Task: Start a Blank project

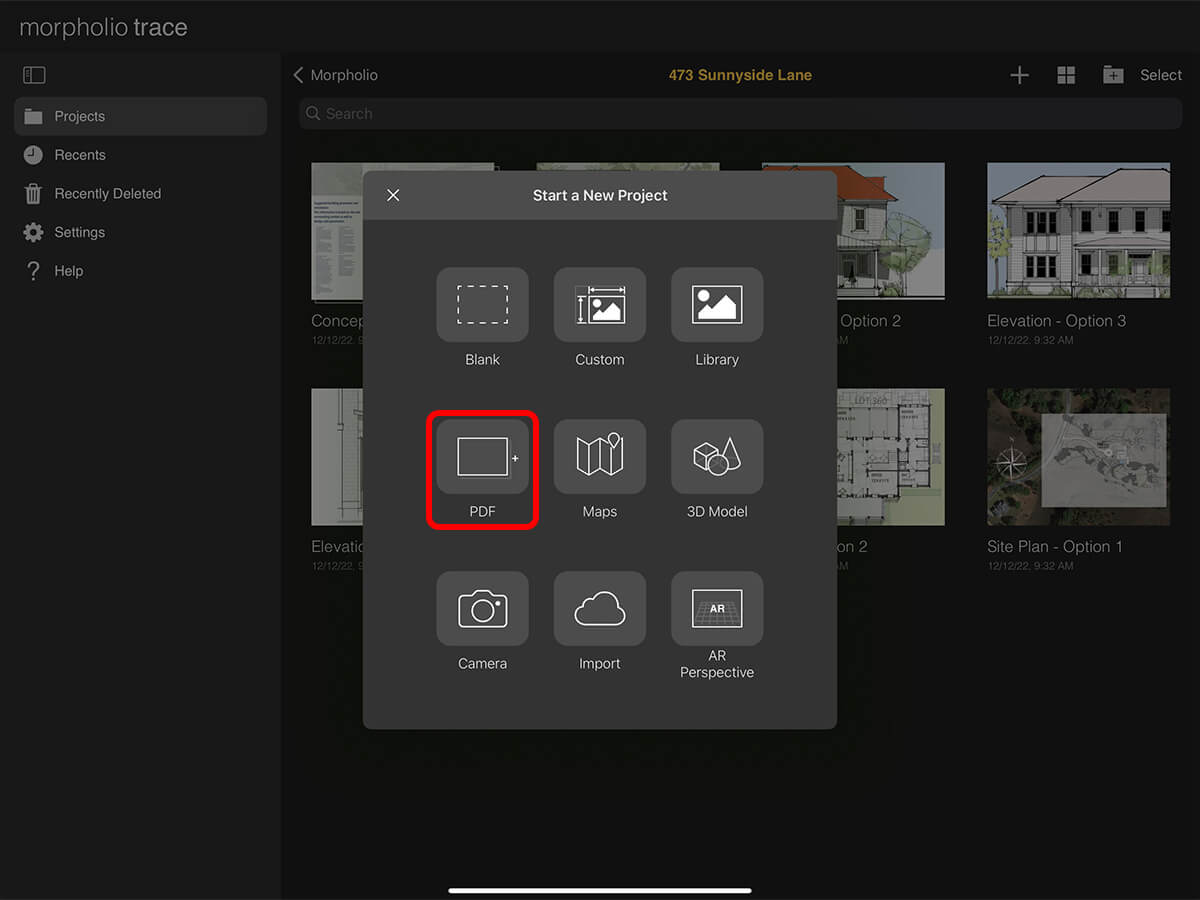Action: point(482,304)
